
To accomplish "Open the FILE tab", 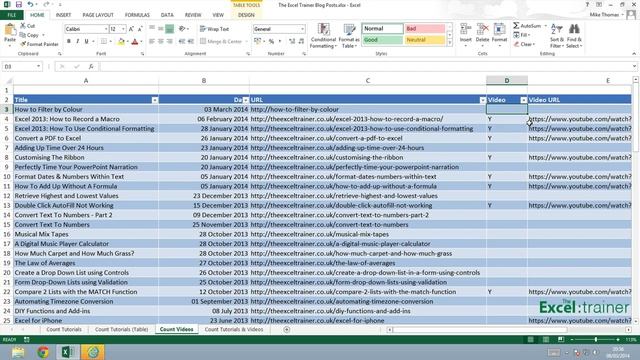I will (12, 15).
